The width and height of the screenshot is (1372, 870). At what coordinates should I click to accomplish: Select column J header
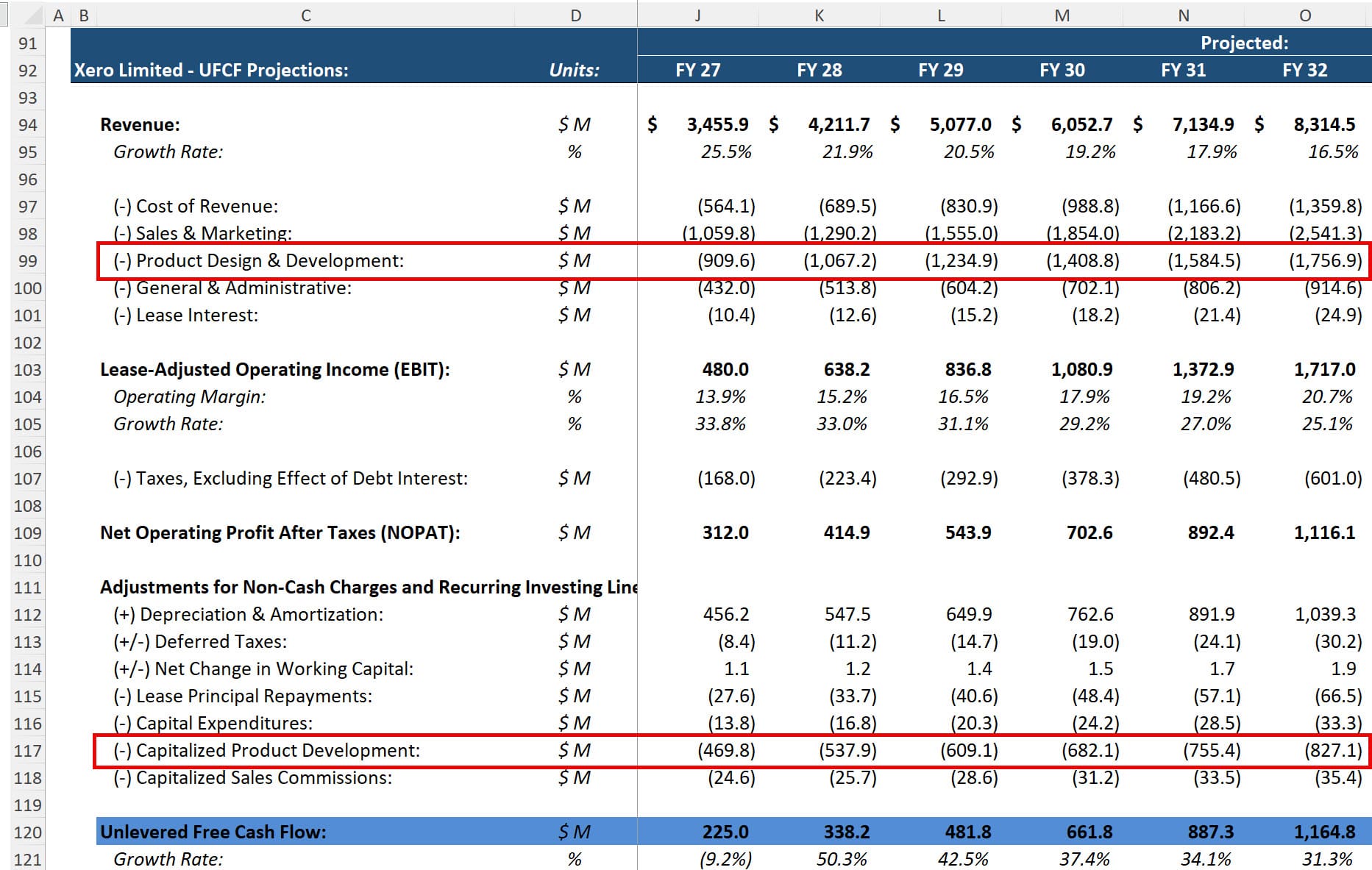point(697,15)
